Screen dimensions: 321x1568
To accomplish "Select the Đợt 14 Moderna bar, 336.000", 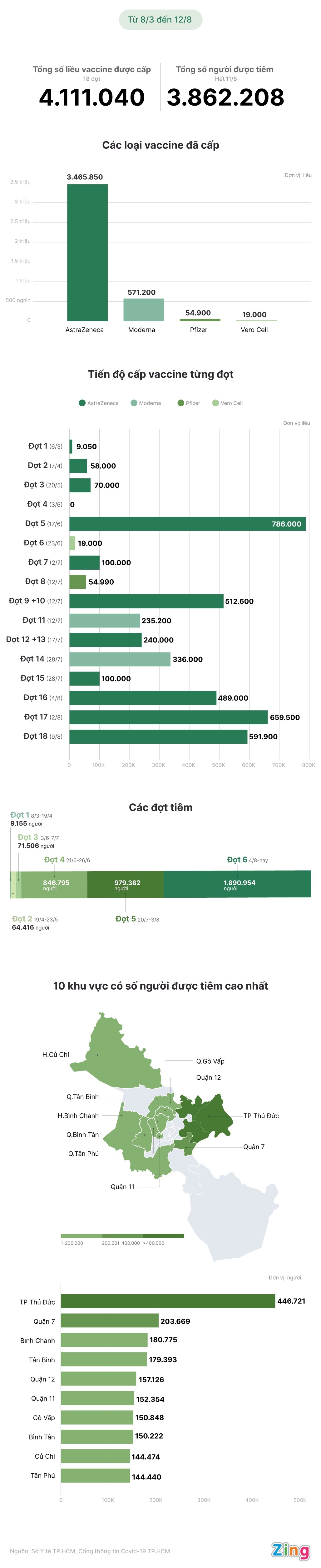I will tap(120, 659).
